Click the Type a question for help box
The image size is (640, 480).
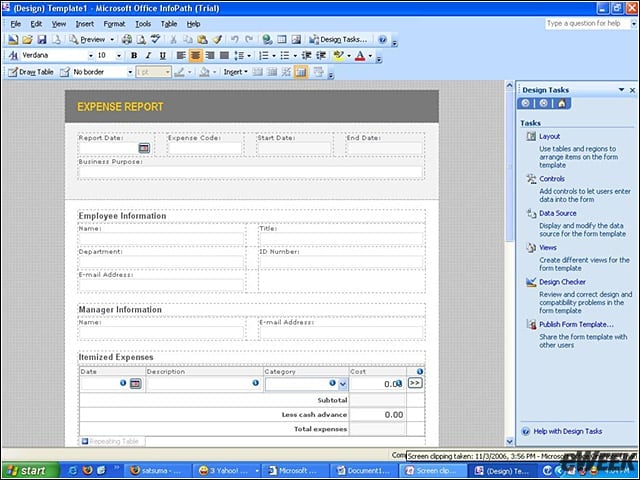click(587, 24)
